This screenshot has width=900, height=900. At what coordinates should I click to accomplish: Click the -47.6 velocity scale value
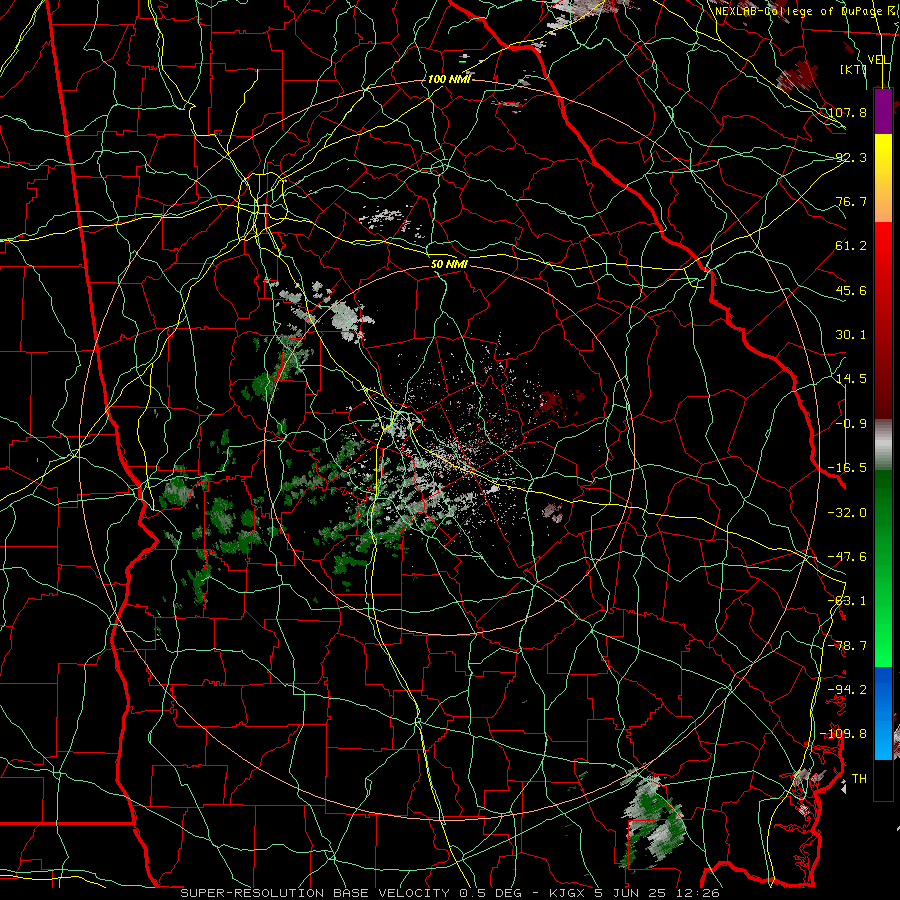coord(847,557)
